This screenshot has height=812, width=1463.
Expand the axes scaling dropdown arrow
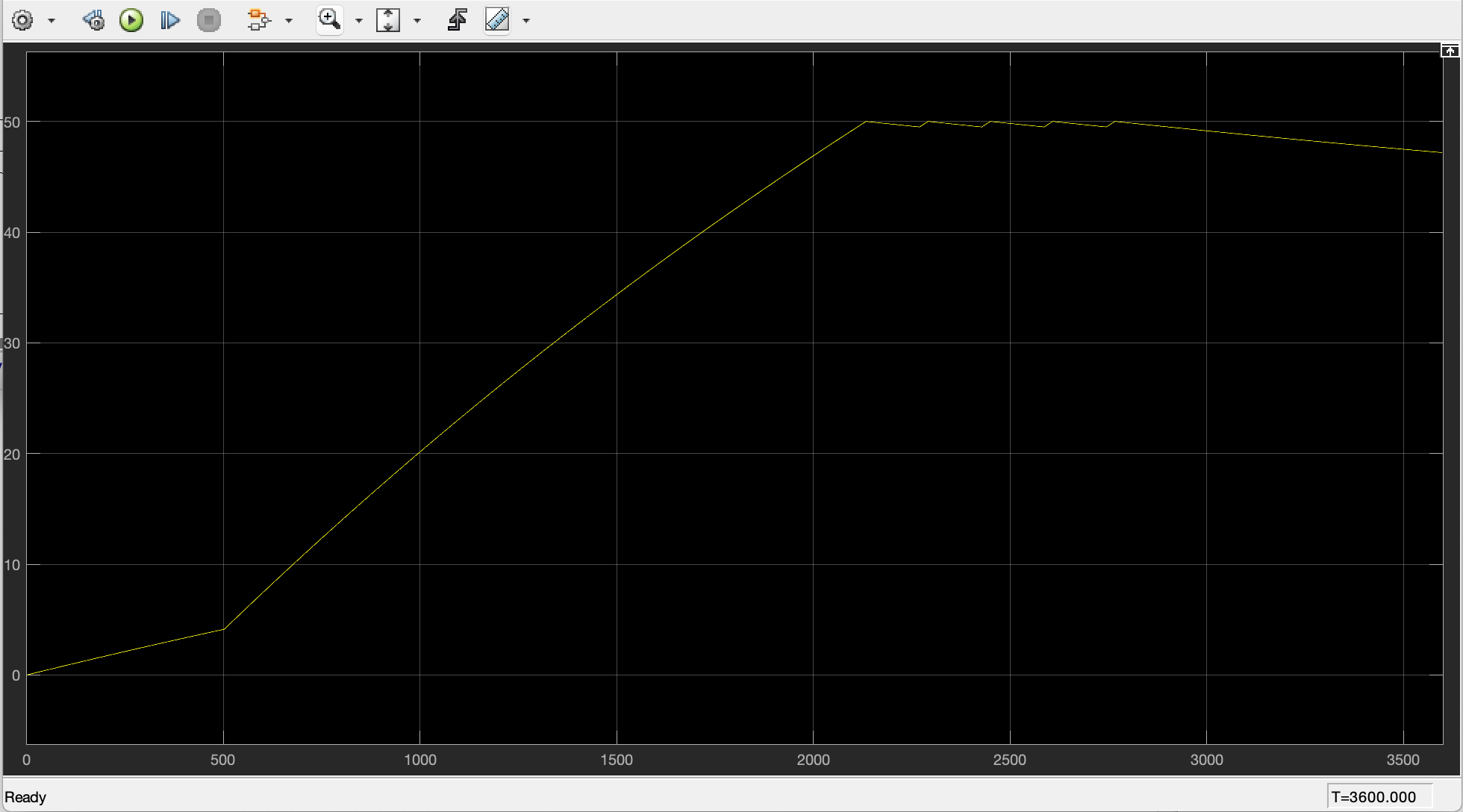417,21
